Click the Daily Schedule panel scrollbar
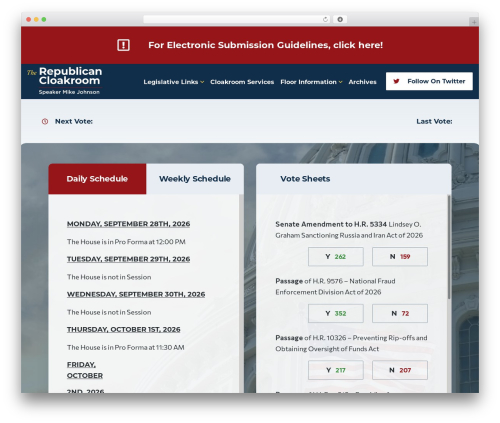 (x=241, y=293)
